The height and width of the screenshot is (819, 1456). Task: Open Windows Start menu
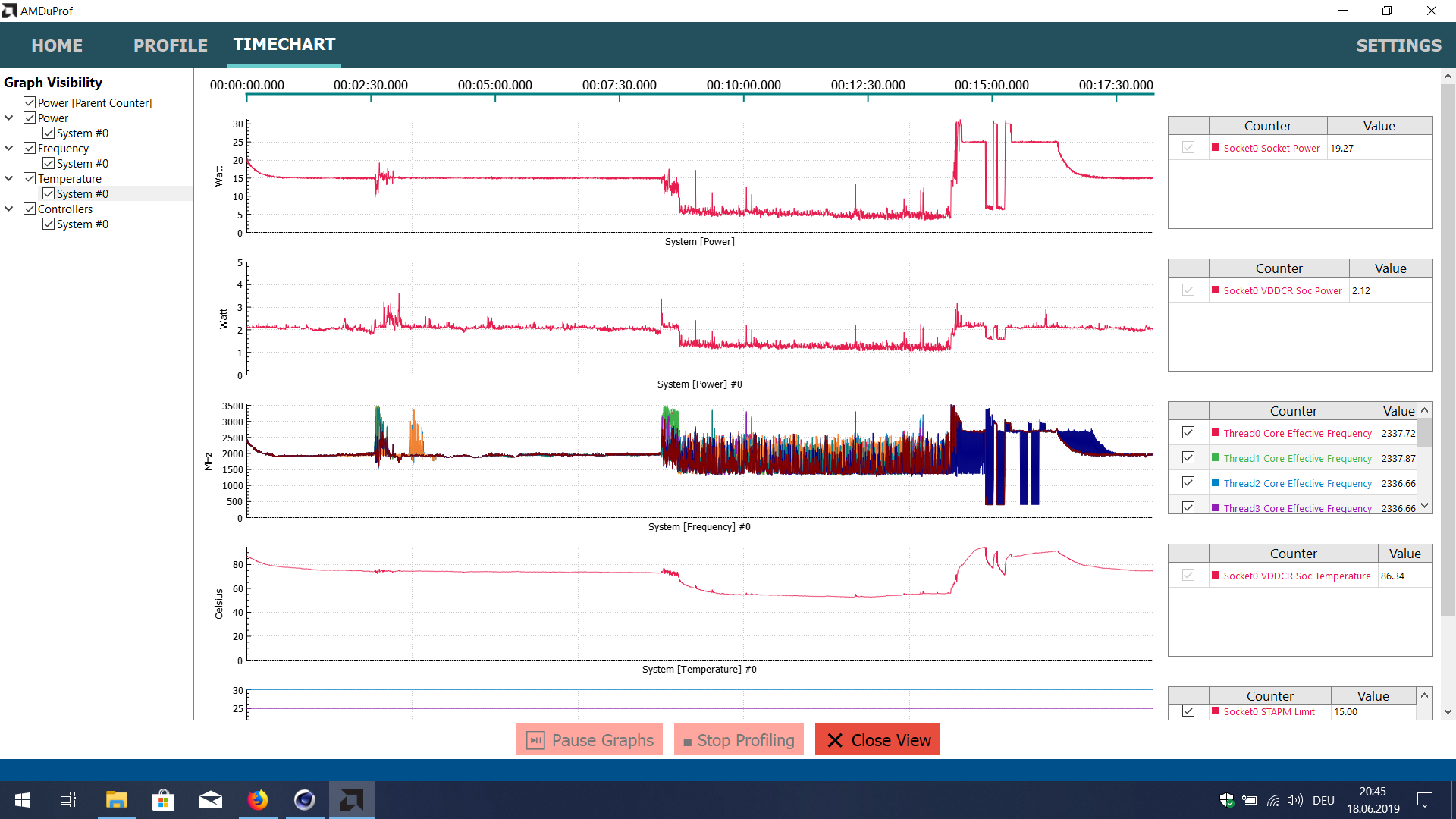point(23,800)
